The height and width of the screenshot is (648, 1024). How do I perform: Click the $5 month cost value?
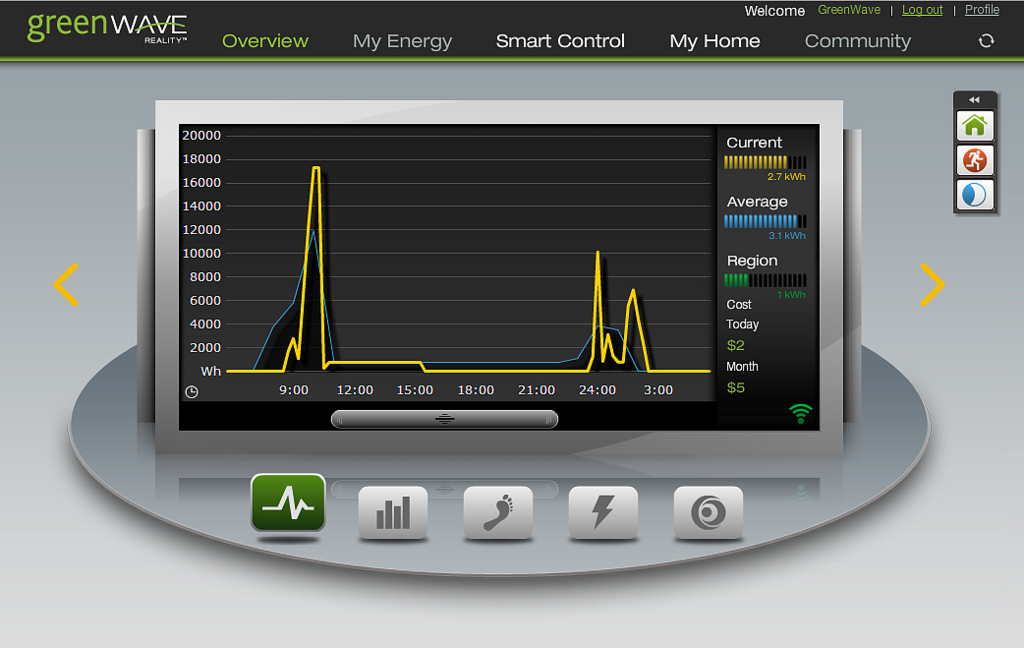[x=735, y=387]
